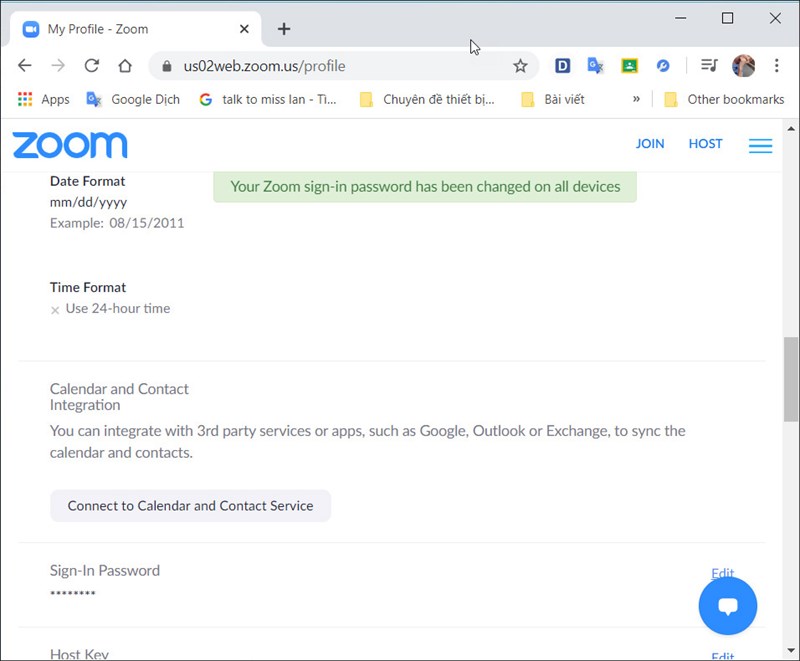Click the Zoom logo
Screen dimensions: 800x661
(x=70, y=144)
